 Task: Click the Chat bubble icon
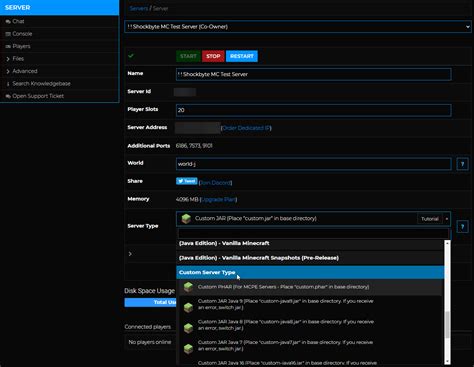[8, 21]
